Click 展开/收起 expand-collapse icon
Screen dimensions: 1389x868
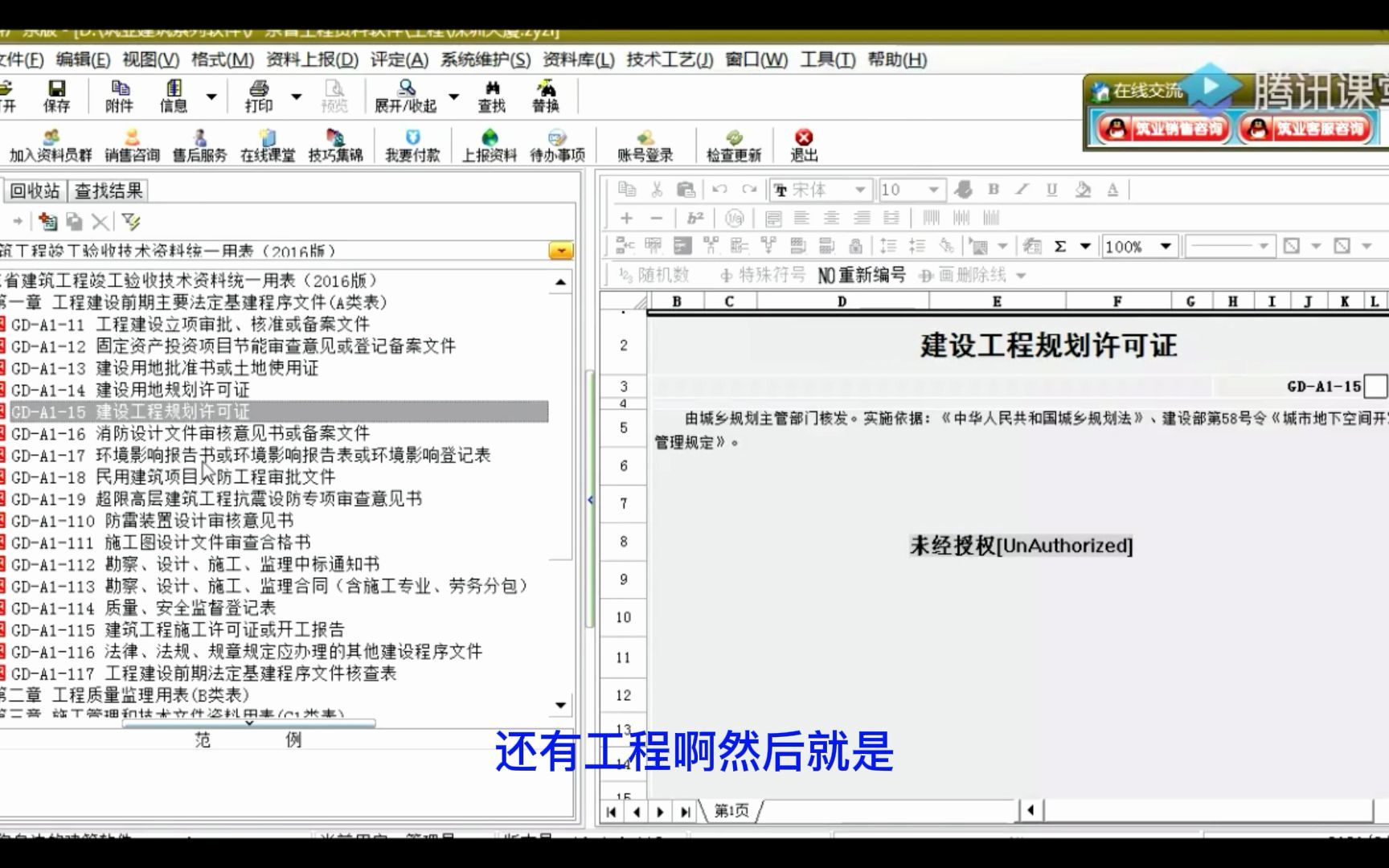coord(406,96)
